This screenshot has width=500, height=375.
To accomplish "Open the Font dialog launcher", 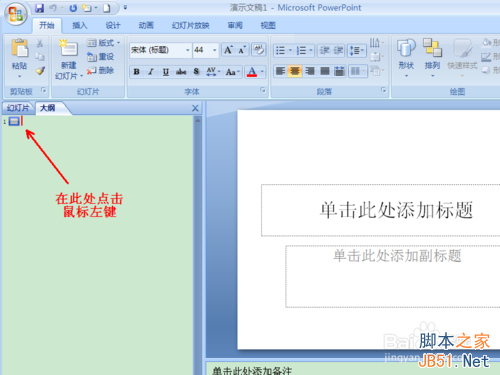I will point(263,90).
